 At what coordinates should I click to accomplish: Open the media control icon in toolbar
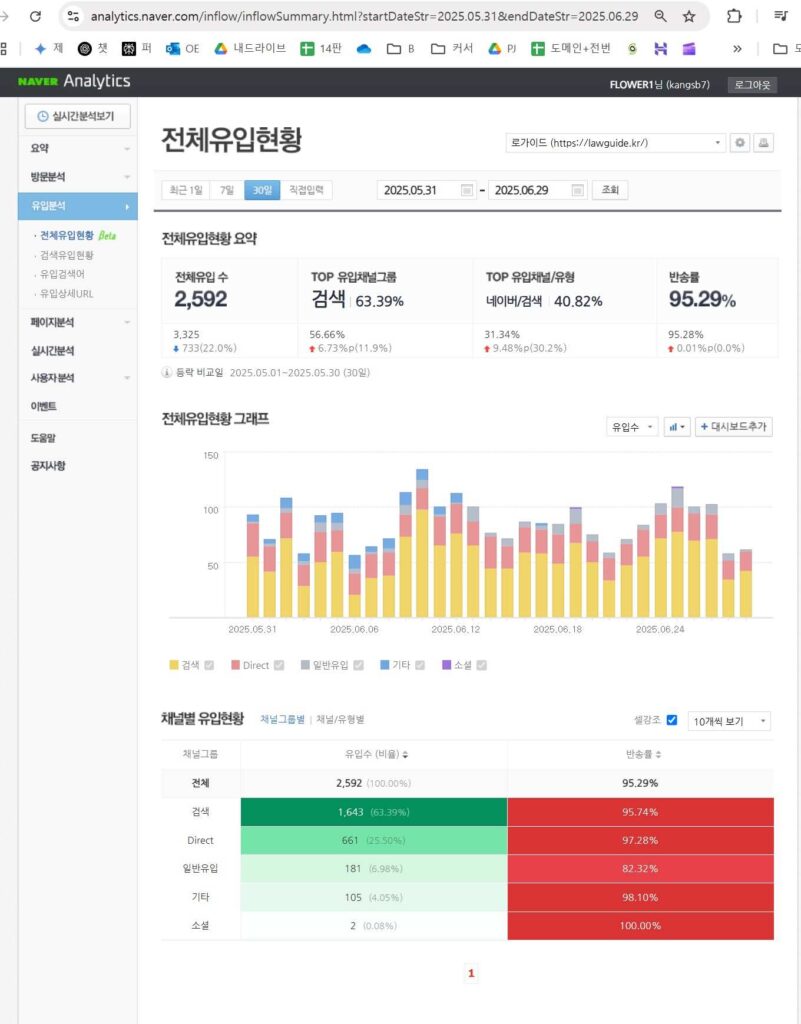[781, 16]
